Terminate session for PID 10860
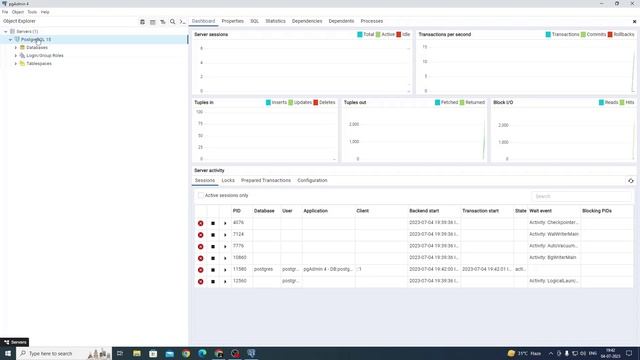The height and width of the screenshot is (360, 640). [200, 258]
